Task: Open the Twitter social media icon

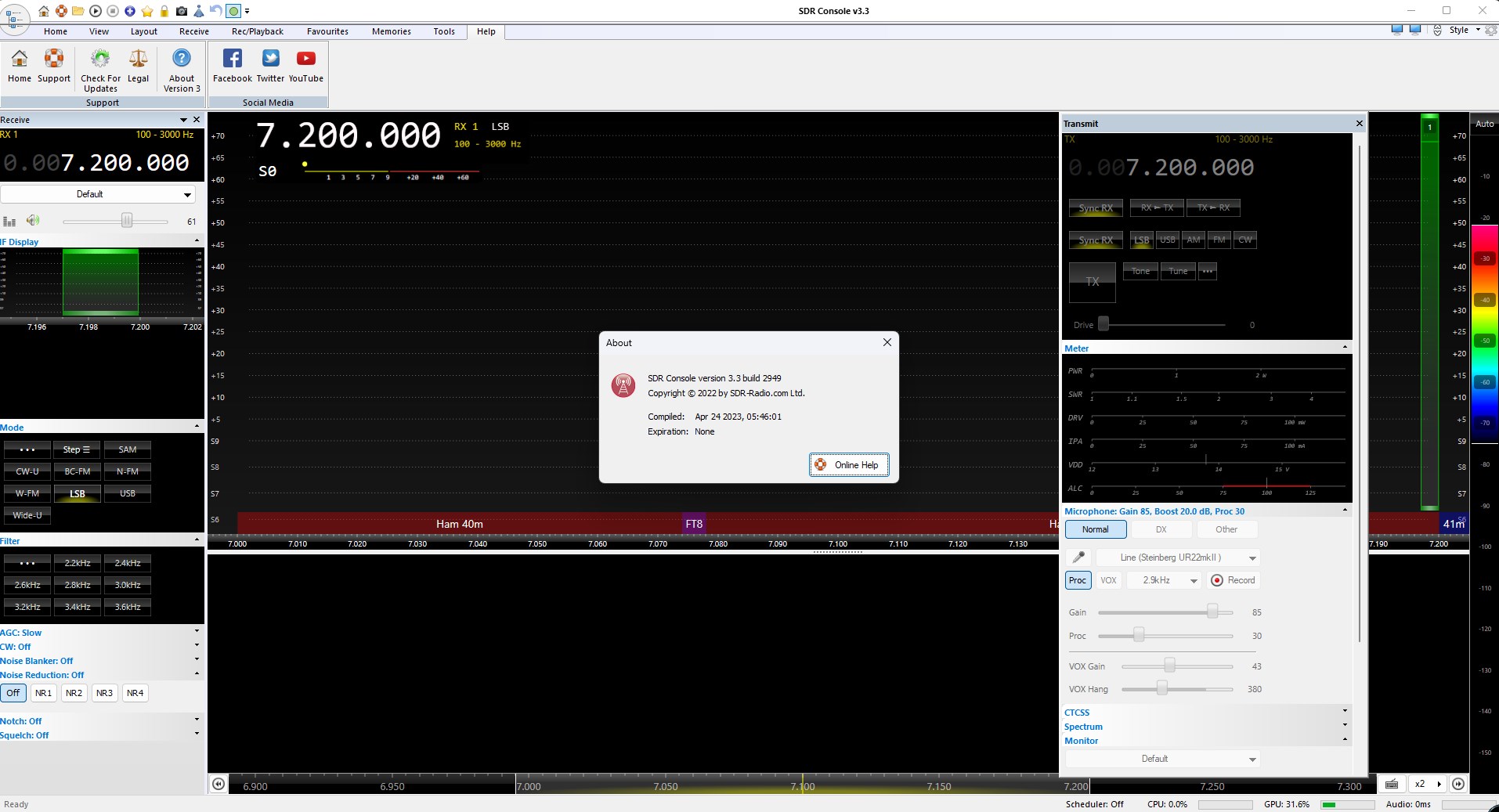Action: pyautogui.click(x=270, y=66)
